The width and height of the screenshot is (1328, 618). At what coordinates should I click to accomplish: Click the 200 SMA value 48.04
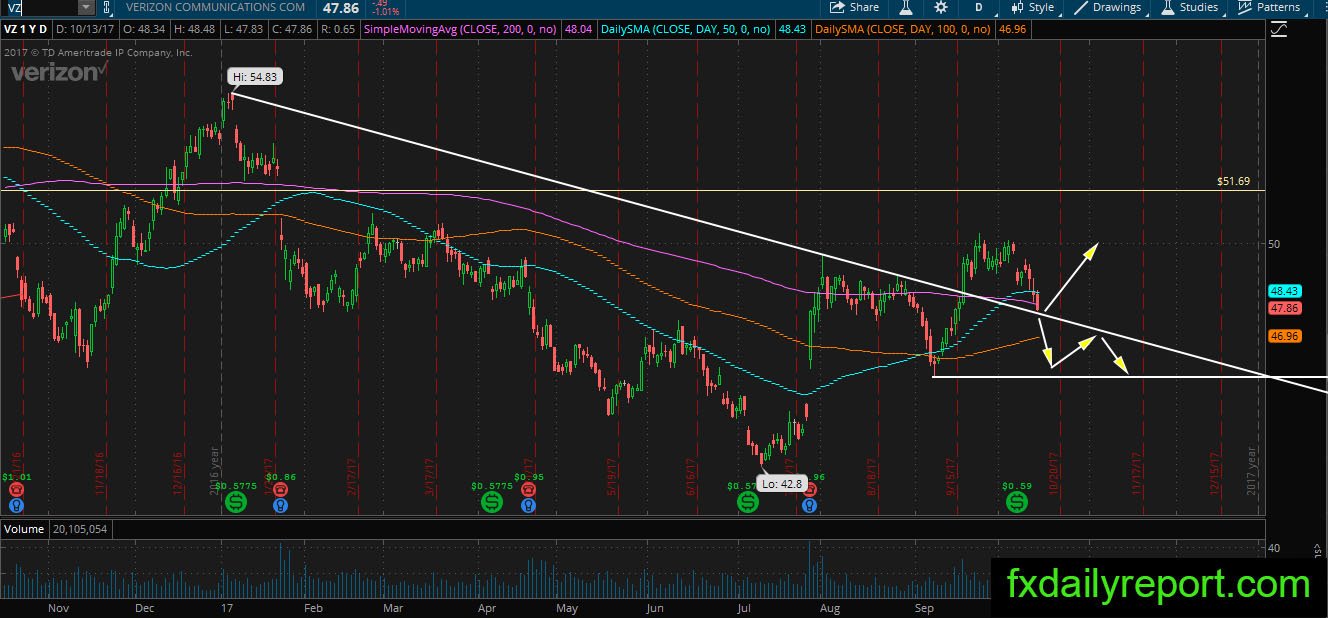(578, 30)
